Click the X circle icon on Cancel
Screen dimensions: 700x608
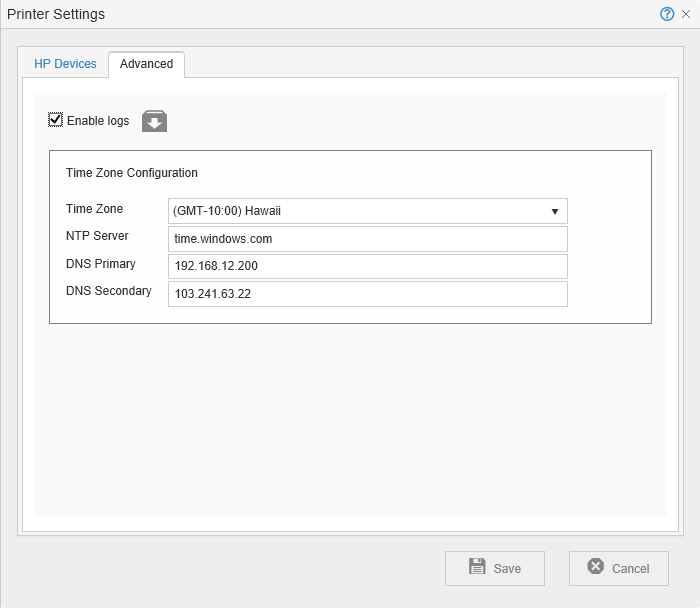point(596,567)
